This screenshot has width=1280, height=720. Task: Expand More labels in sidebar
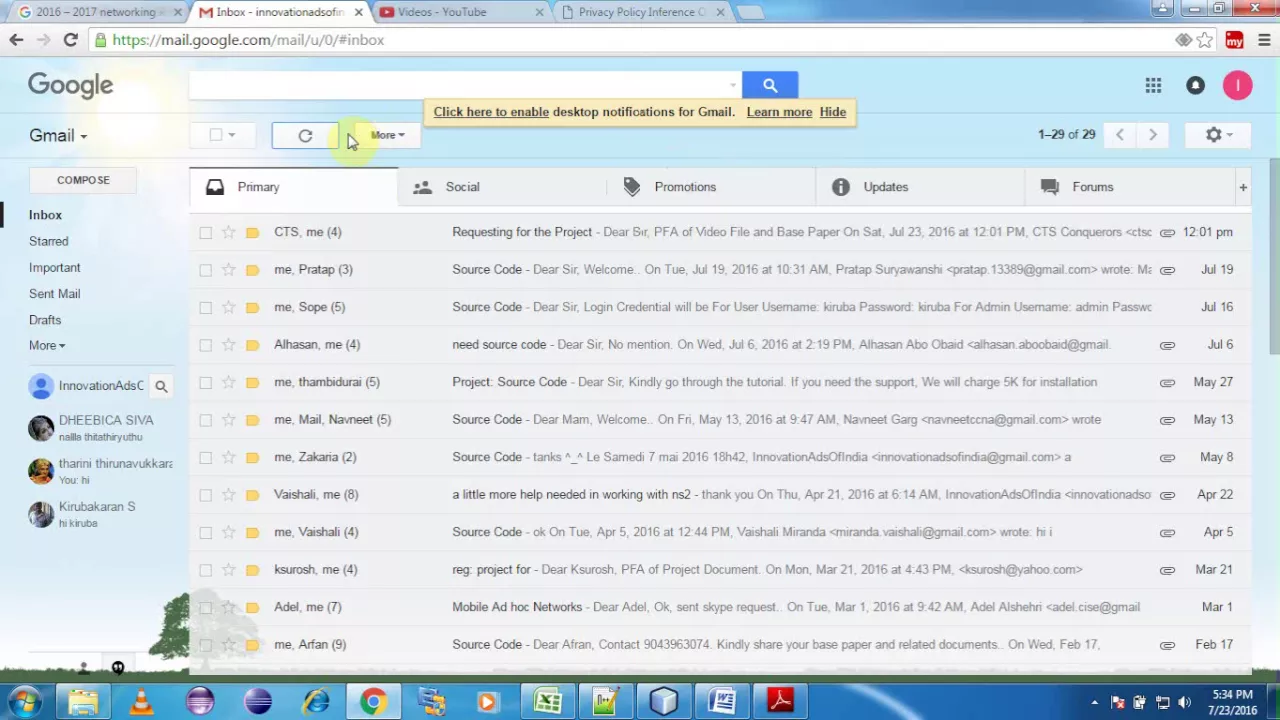(46, 346)
